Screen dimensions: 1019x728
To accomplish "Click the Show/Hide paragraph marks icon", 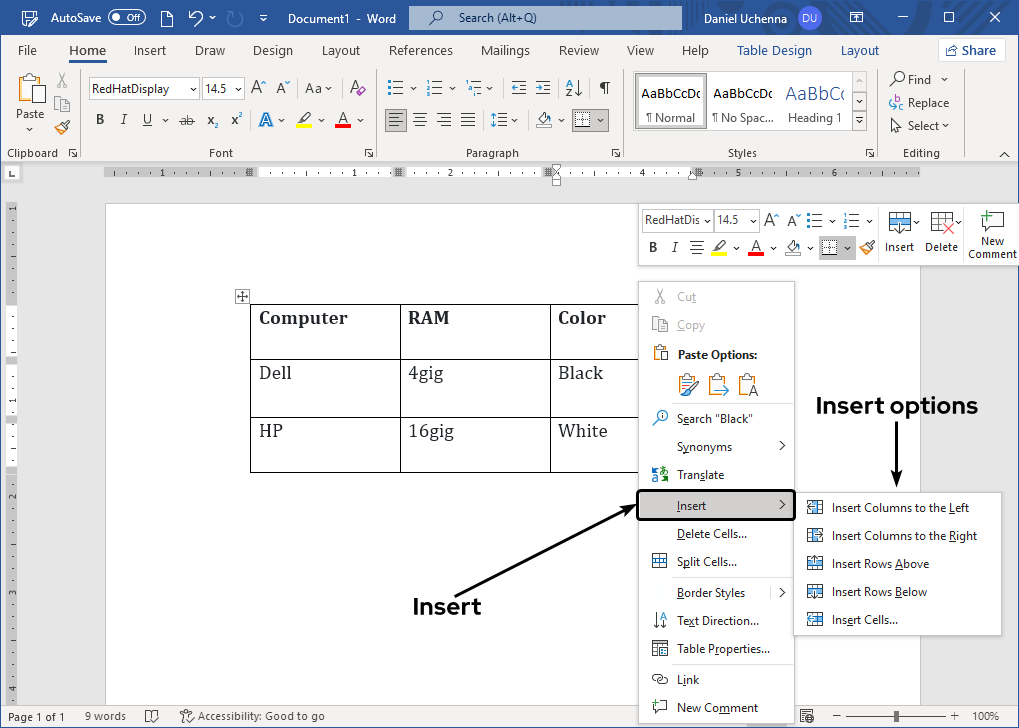I will coord(604,88).
